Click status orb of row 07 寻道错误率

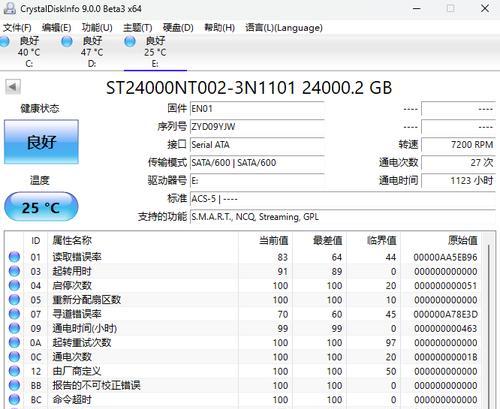pyautogui.click(x=14, y=314)
